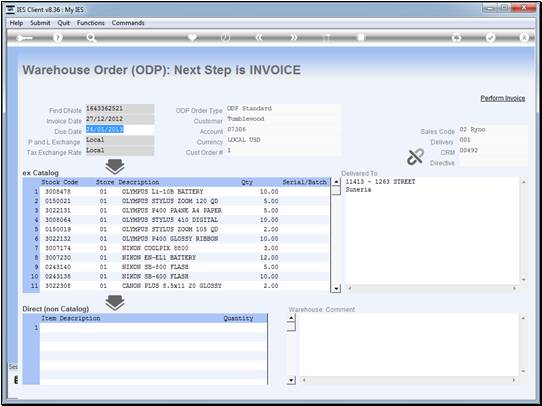Click the key icon in the toolbar
The width and height of the screenshot is (542, 406).
(x=24, y=38)
